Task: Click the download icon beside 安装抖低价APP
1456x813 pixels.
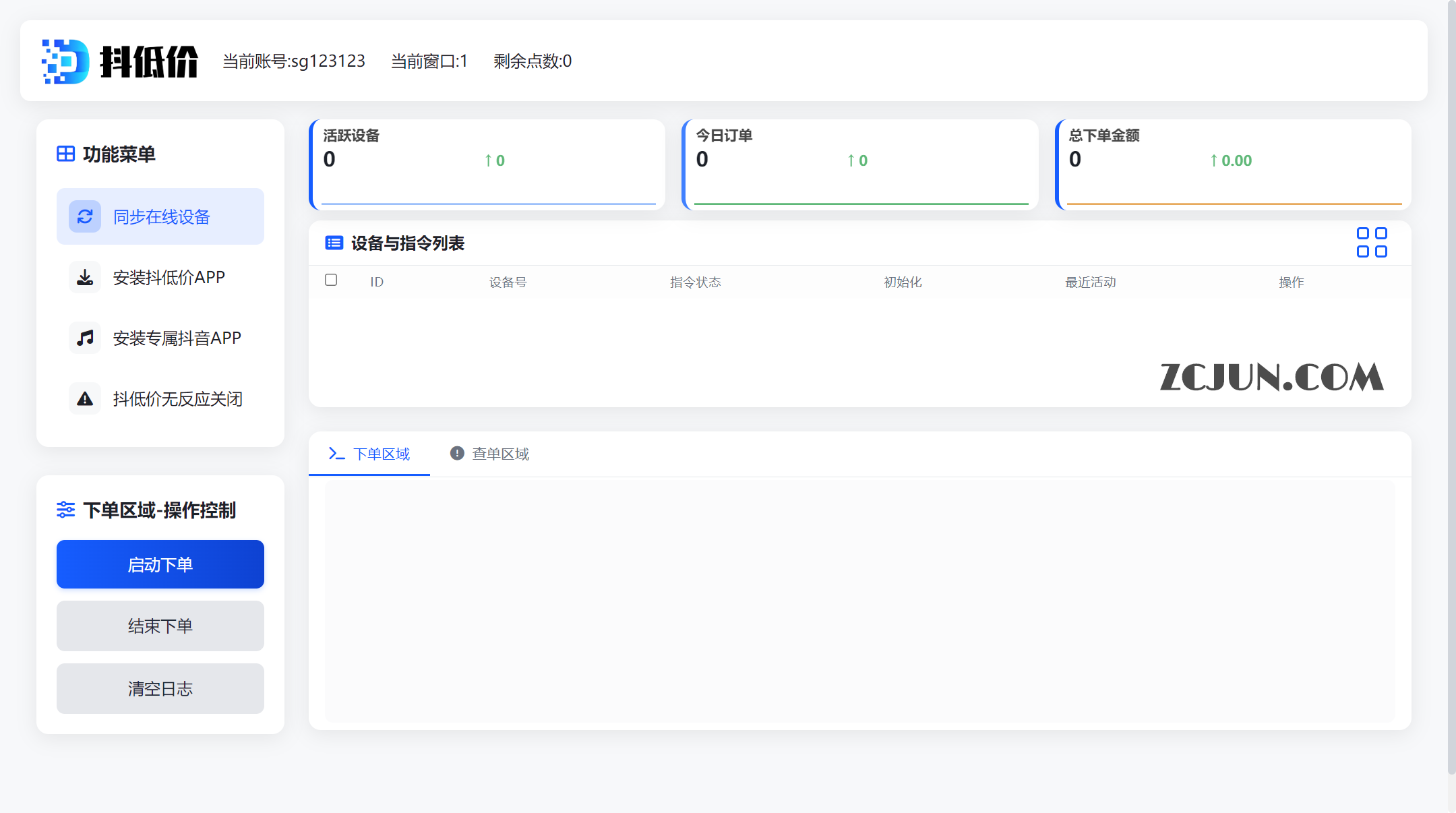Action: (85, 276)
